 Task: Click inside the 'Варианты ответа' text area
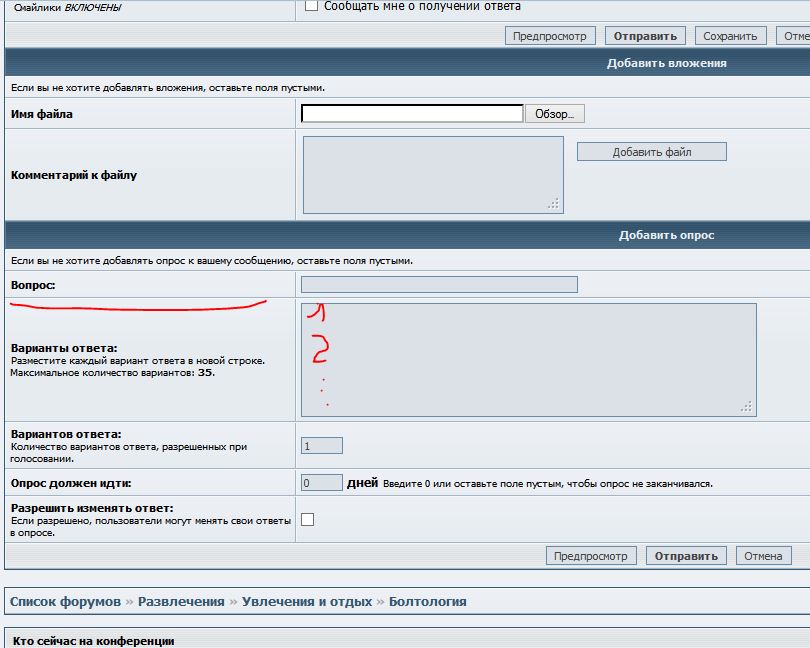pyautogui.click(x=528, y=359)
